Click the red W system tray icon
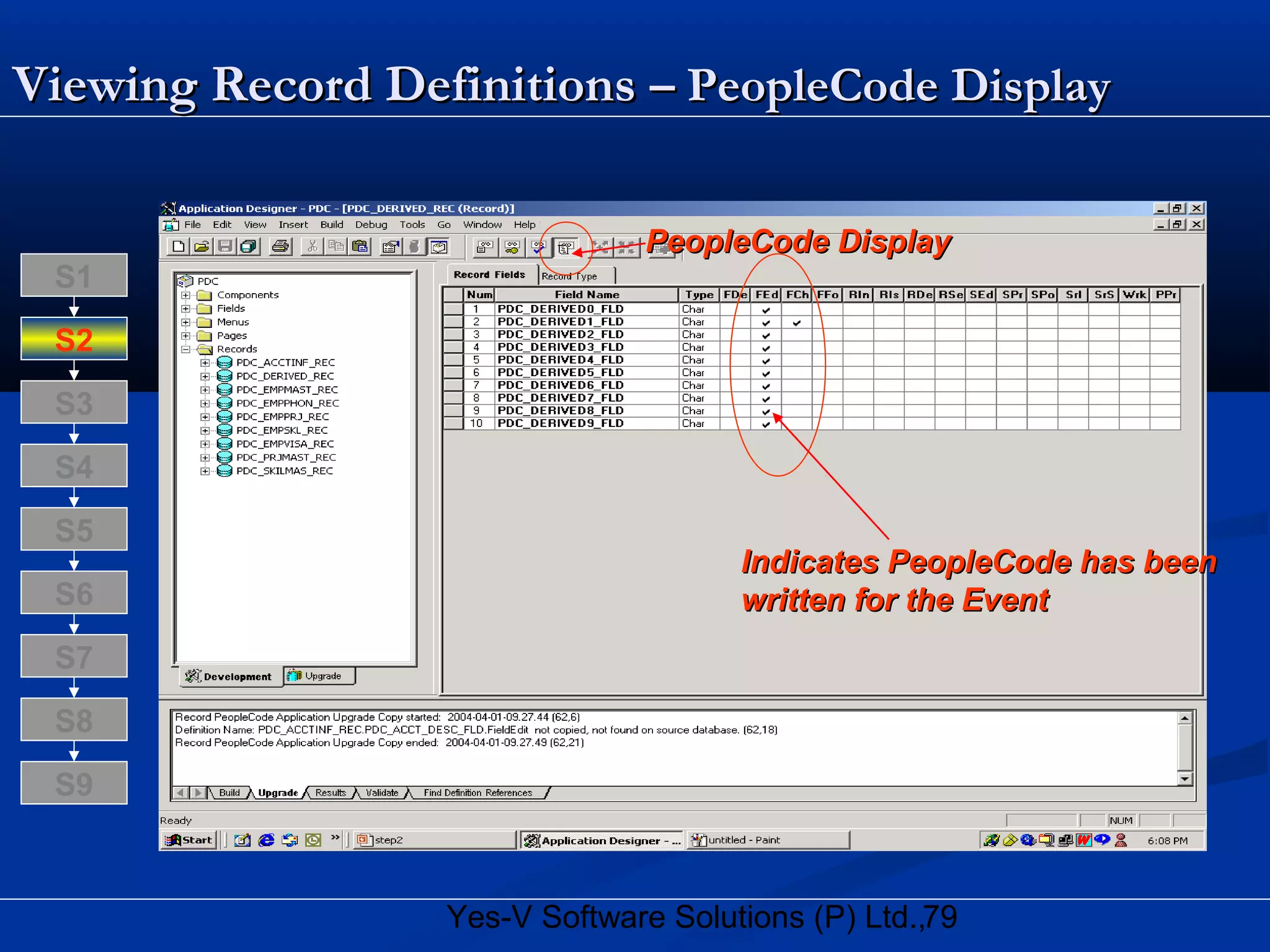The width and height of the screenshot is (1270, 952). point(1083,840)
